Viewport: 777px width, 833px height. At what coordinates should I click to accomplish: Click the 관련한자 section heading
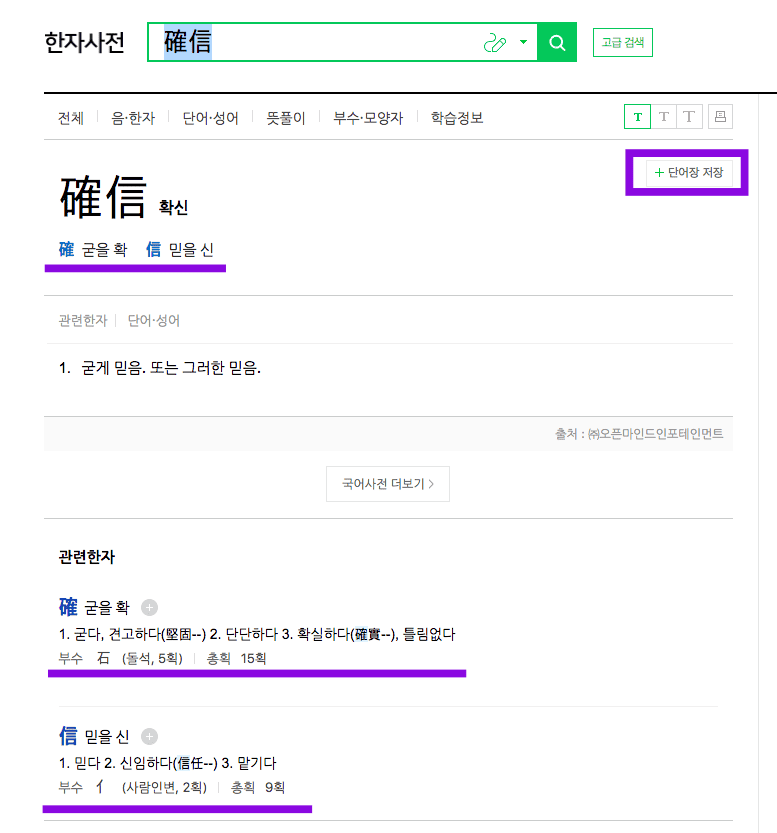coord(87,557)
